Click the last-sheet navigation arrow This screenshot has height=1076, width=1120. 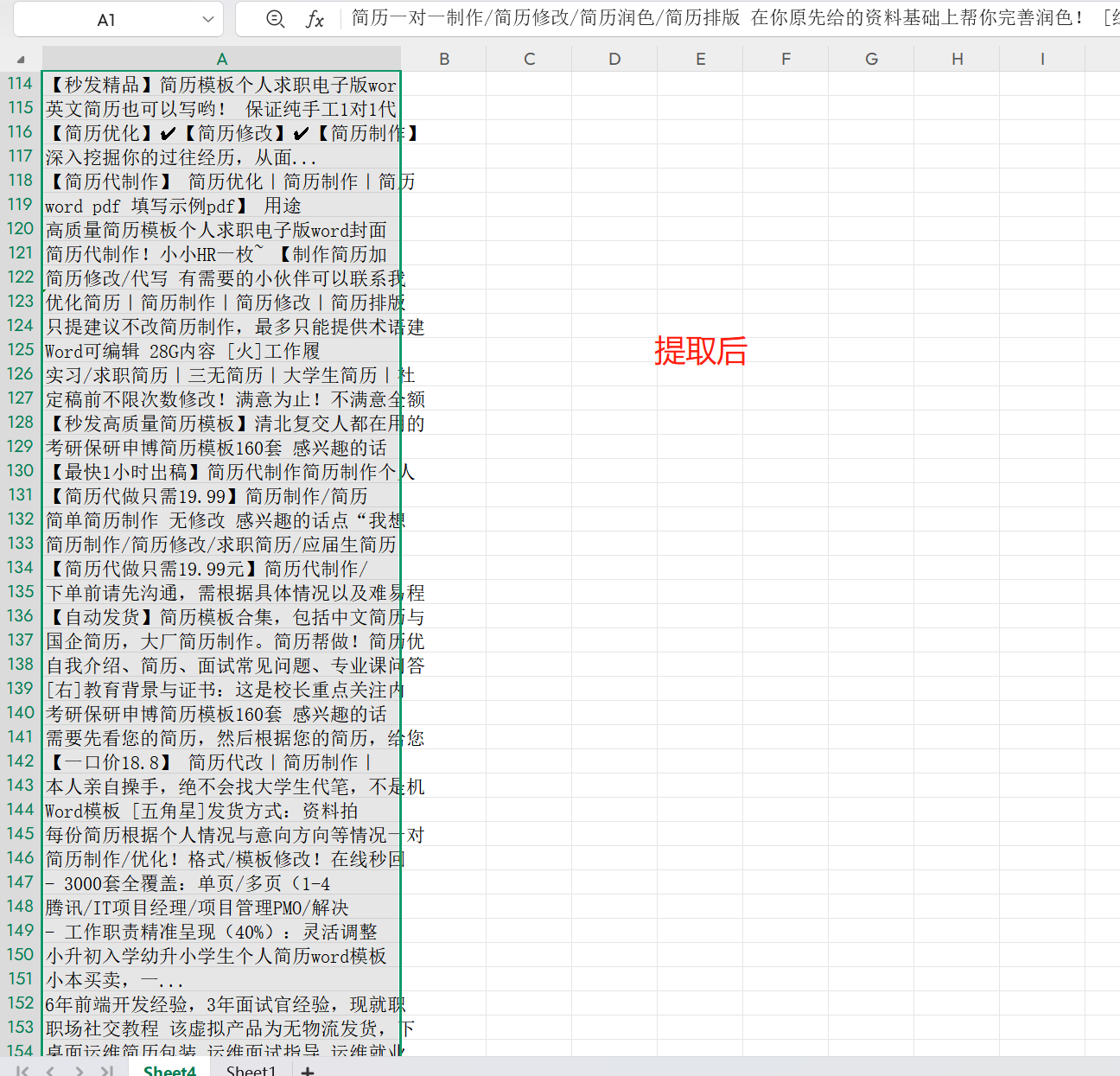pyautogui.click(x=106, y=1070)
